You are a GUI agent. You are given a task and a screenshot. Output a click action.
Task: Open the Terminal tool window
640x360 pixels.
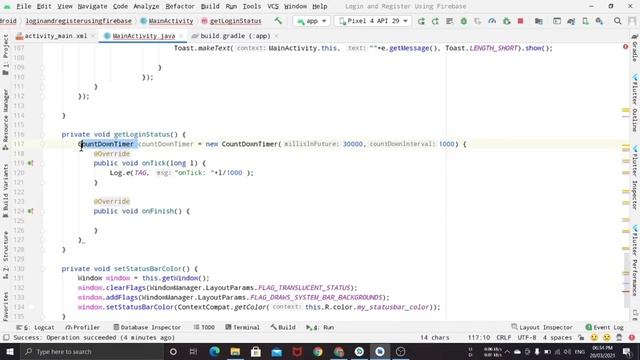(242, 327)
